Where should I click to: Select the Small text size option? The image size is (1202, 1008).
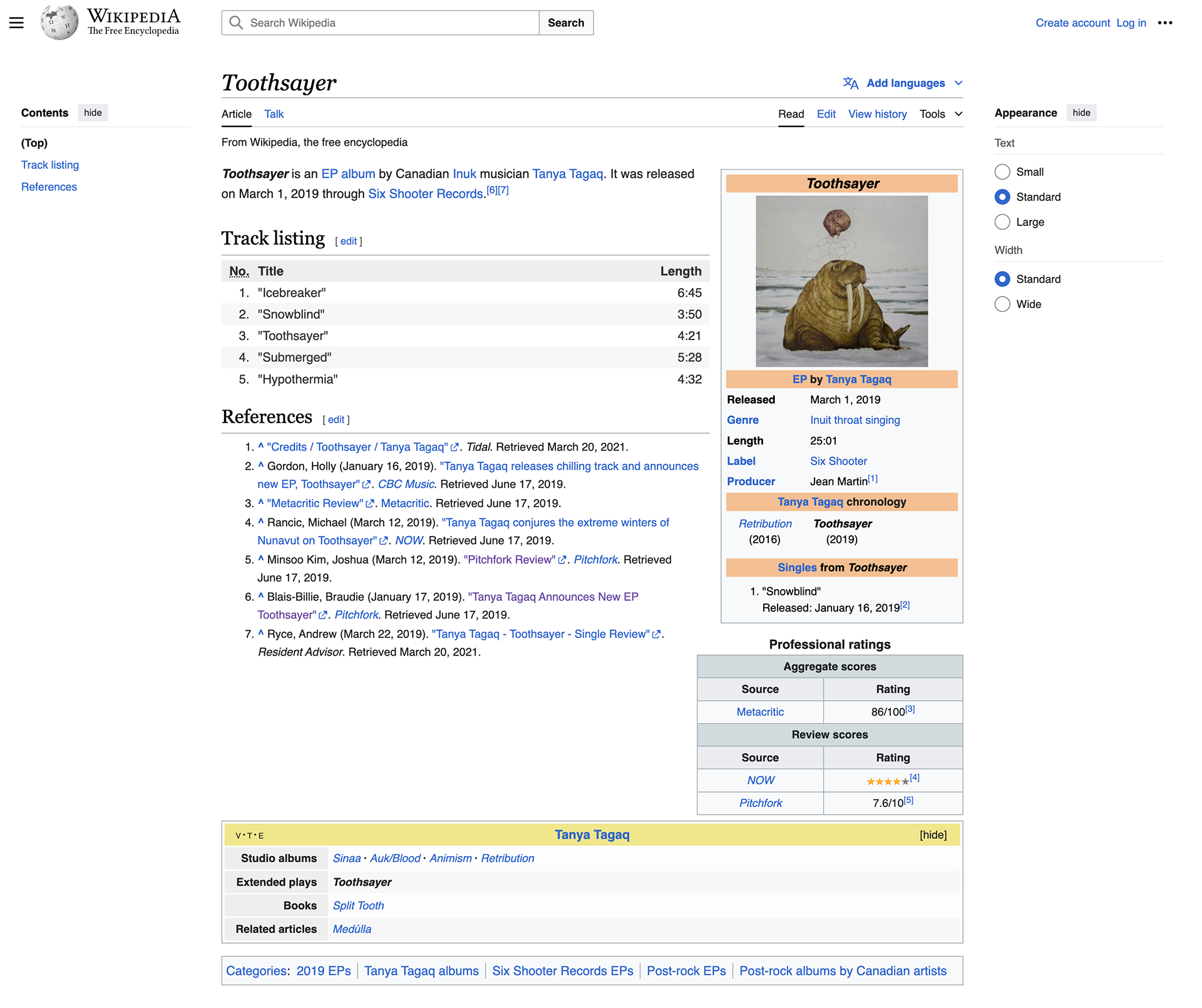click(1002, 172)
